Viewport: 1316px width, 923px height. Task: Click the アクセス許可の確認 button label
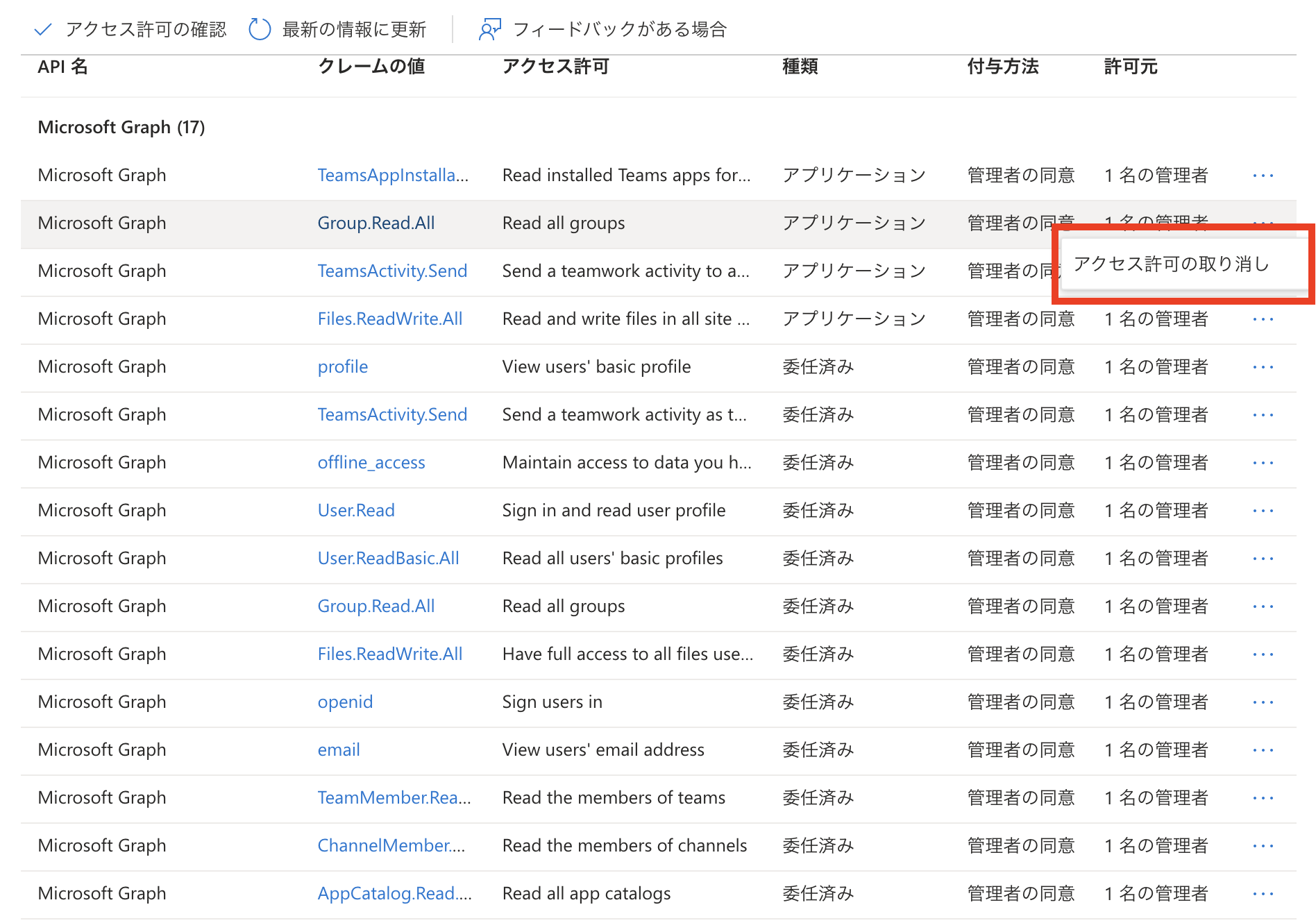coord(146,29)
